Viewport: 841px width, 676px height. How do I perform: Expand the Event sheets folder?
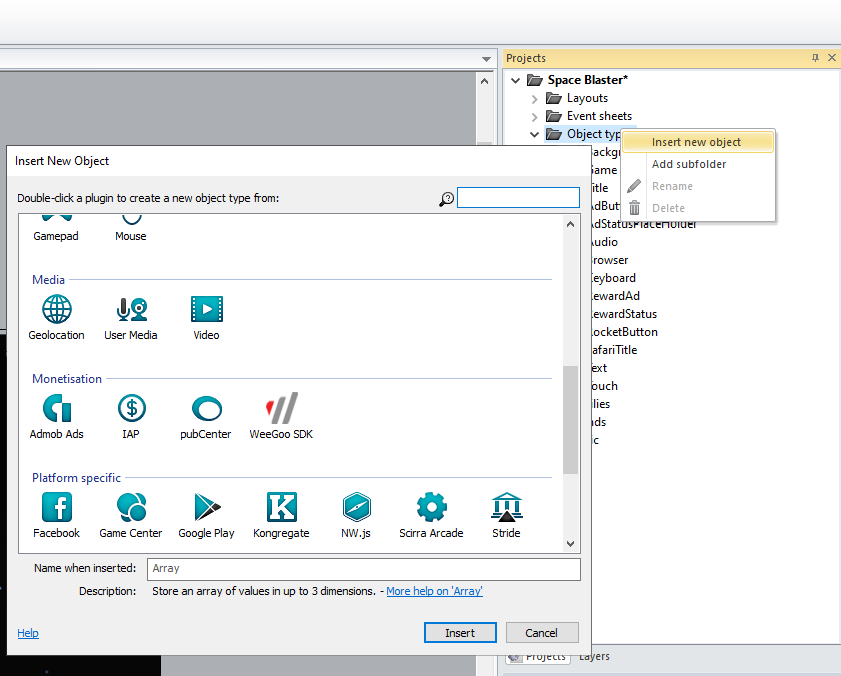pyautogui.click(x=535, y=116)
